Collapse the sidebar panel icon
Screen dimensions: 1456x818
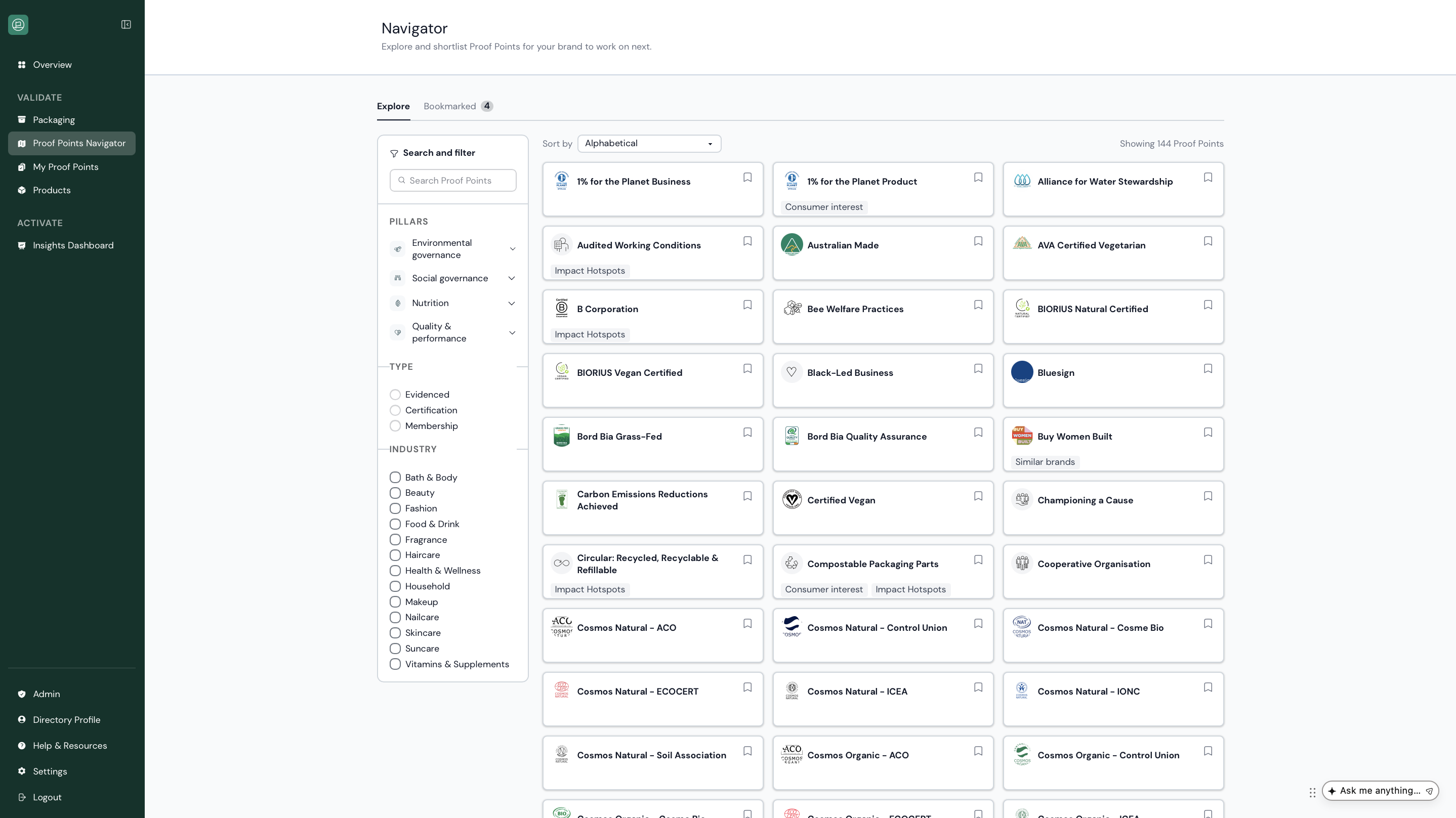click(126, 24)
